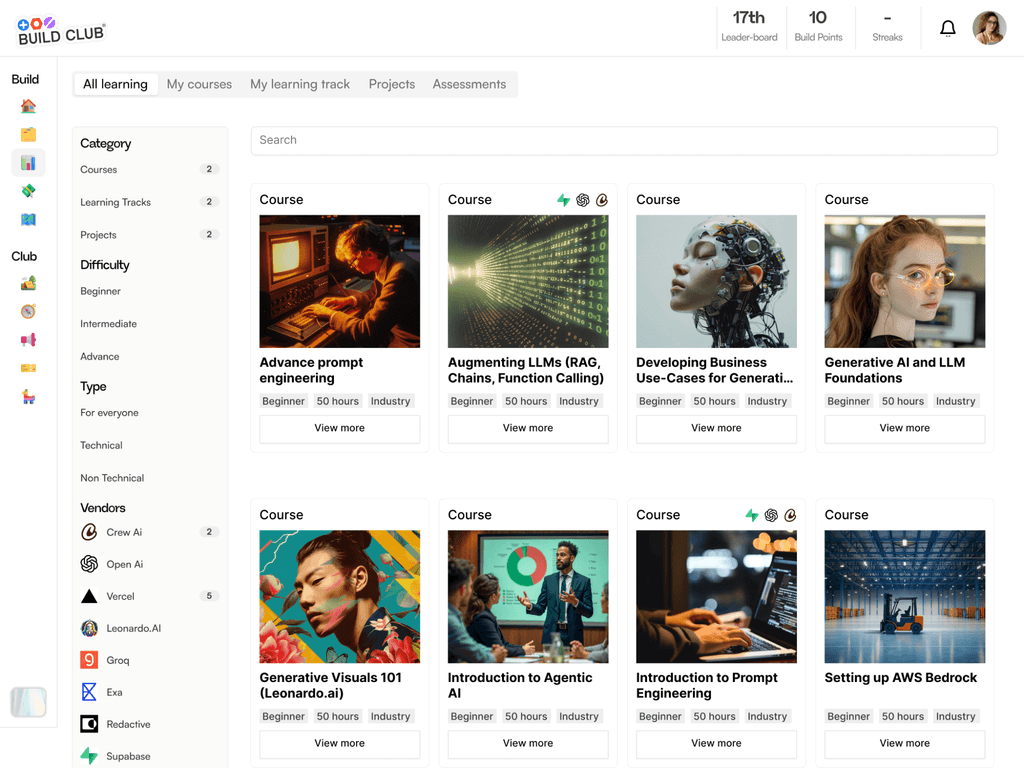Click the Search input field
Screen dimensions: 1024x768
[624, 140]
